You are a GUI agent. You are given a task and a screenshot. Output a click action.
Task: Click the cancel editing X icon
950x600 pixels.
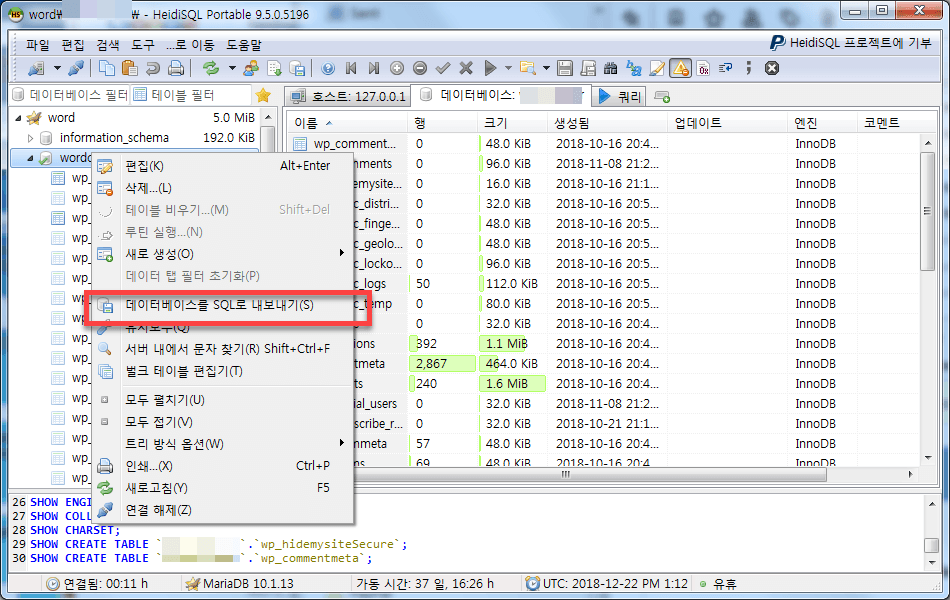pyautogui.click(x=466, y=68)
